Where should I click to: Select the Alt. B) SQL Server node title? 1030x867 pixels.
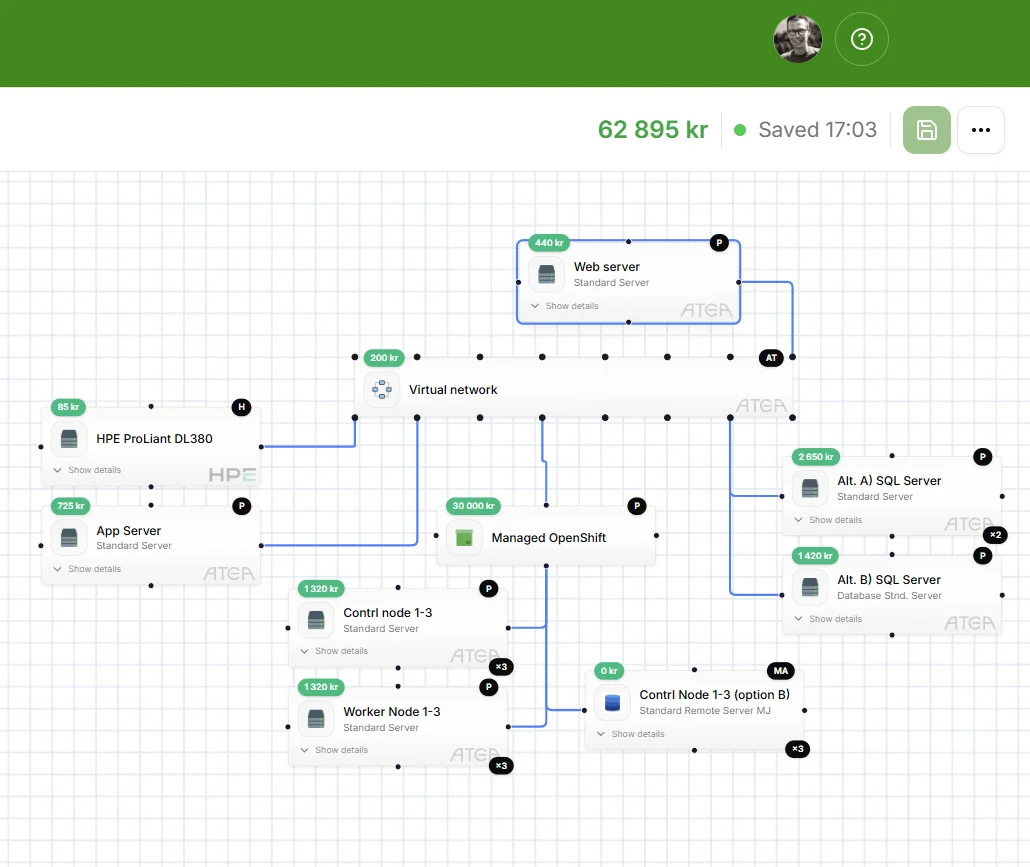point(889,580)
